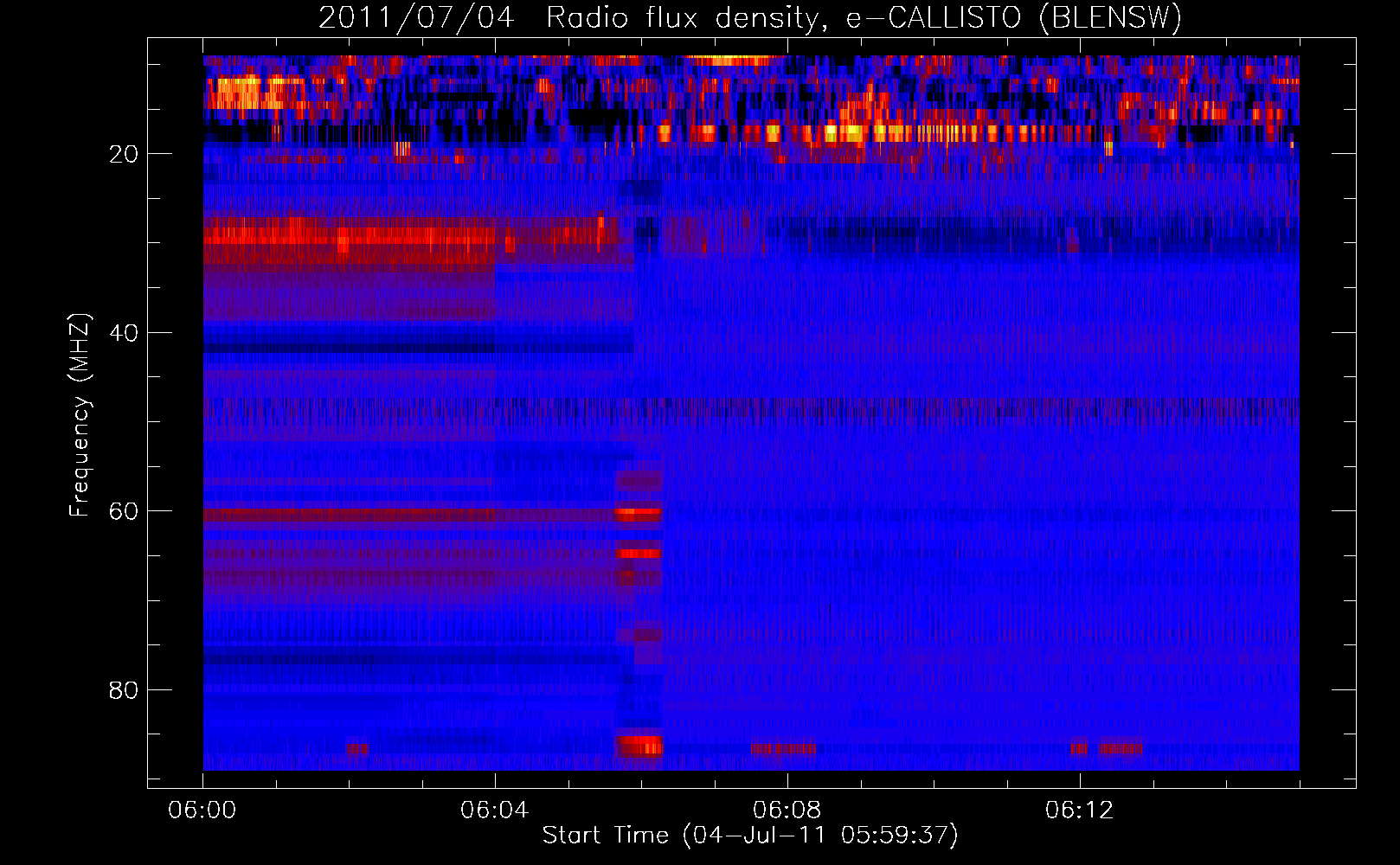
Task: Click the 80 frequency tick label
Action: 125,690
